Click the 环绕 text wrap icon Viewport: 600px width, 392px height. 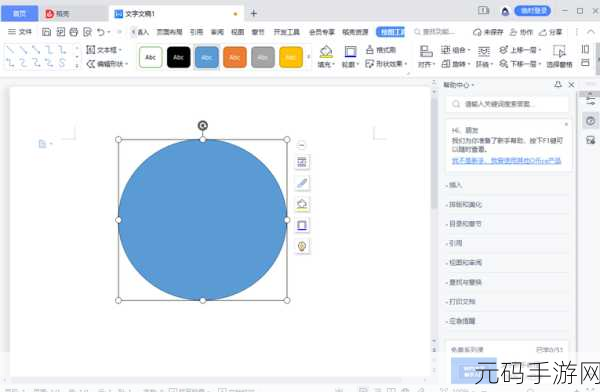point(484,52)
